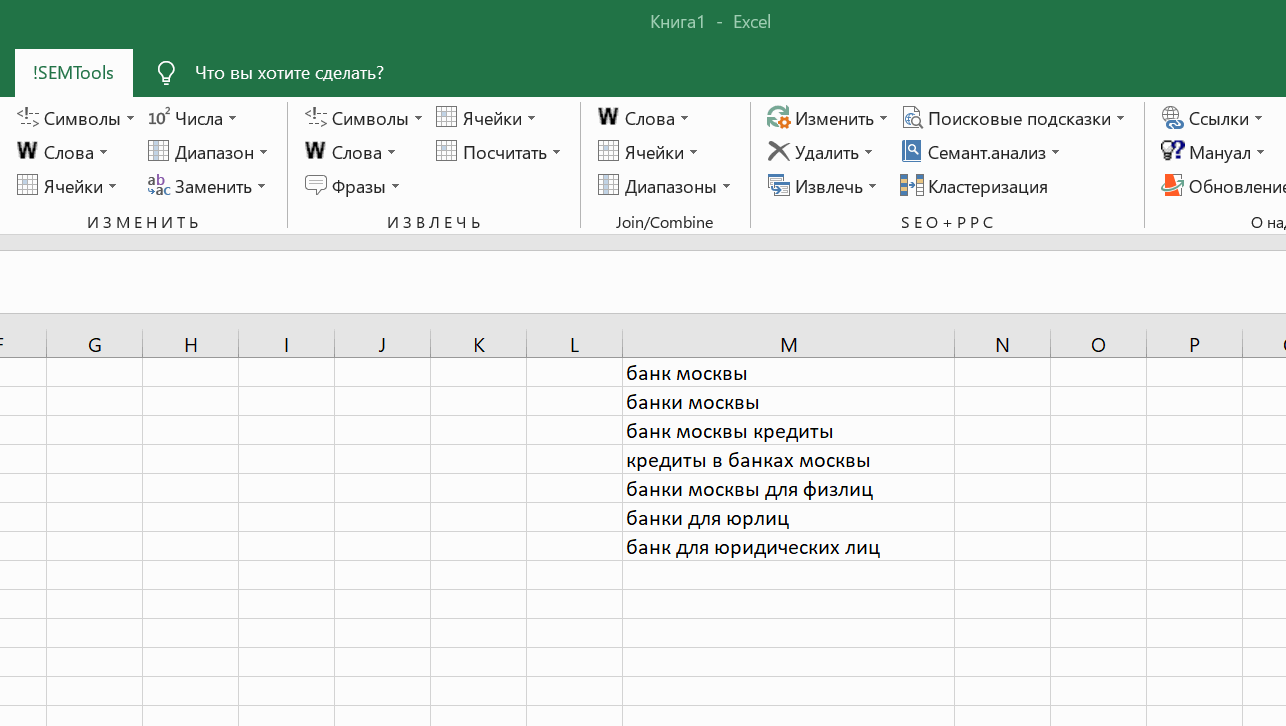The image size is (1286, 726).
Task: Click the Фразы speech bubble icon
Action: [x=316, y=186]
